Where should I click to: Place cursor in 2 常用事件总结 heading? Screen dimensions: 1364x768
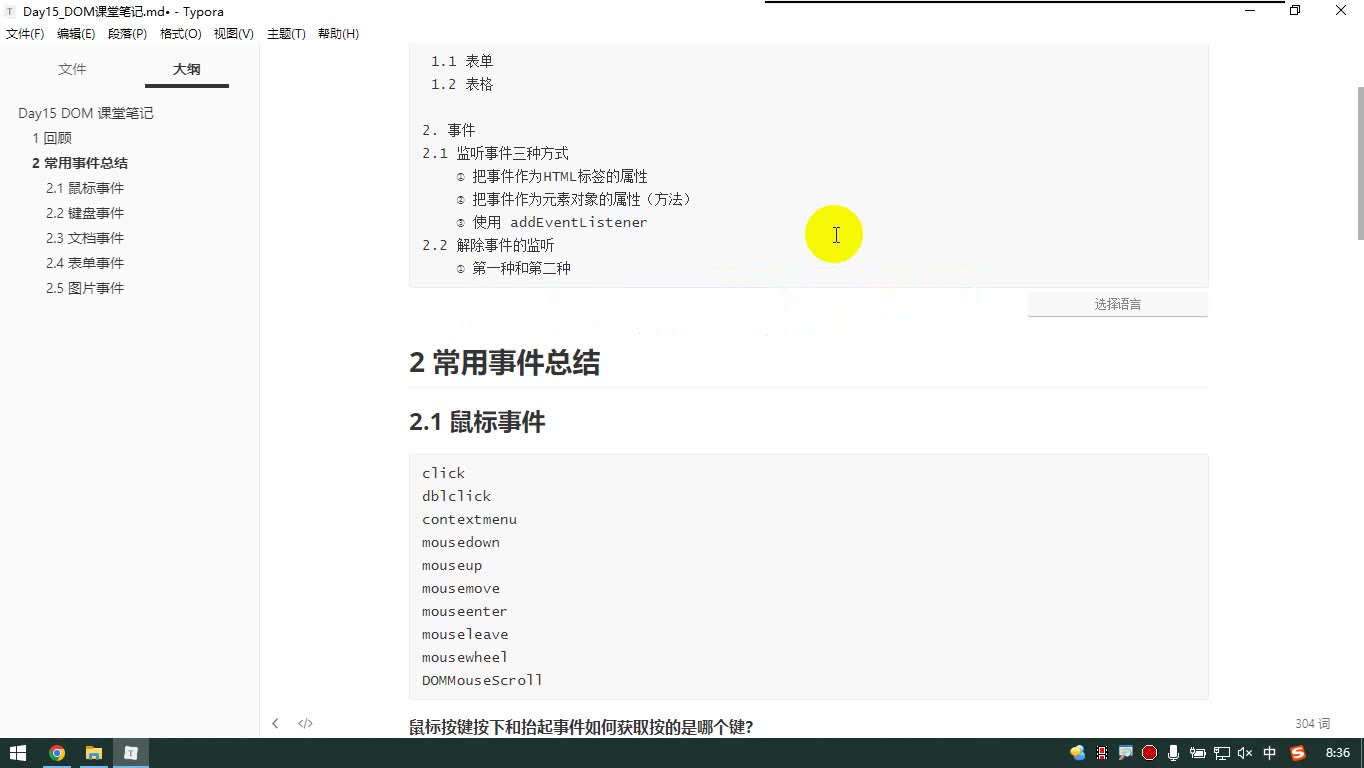coord(504,362)
